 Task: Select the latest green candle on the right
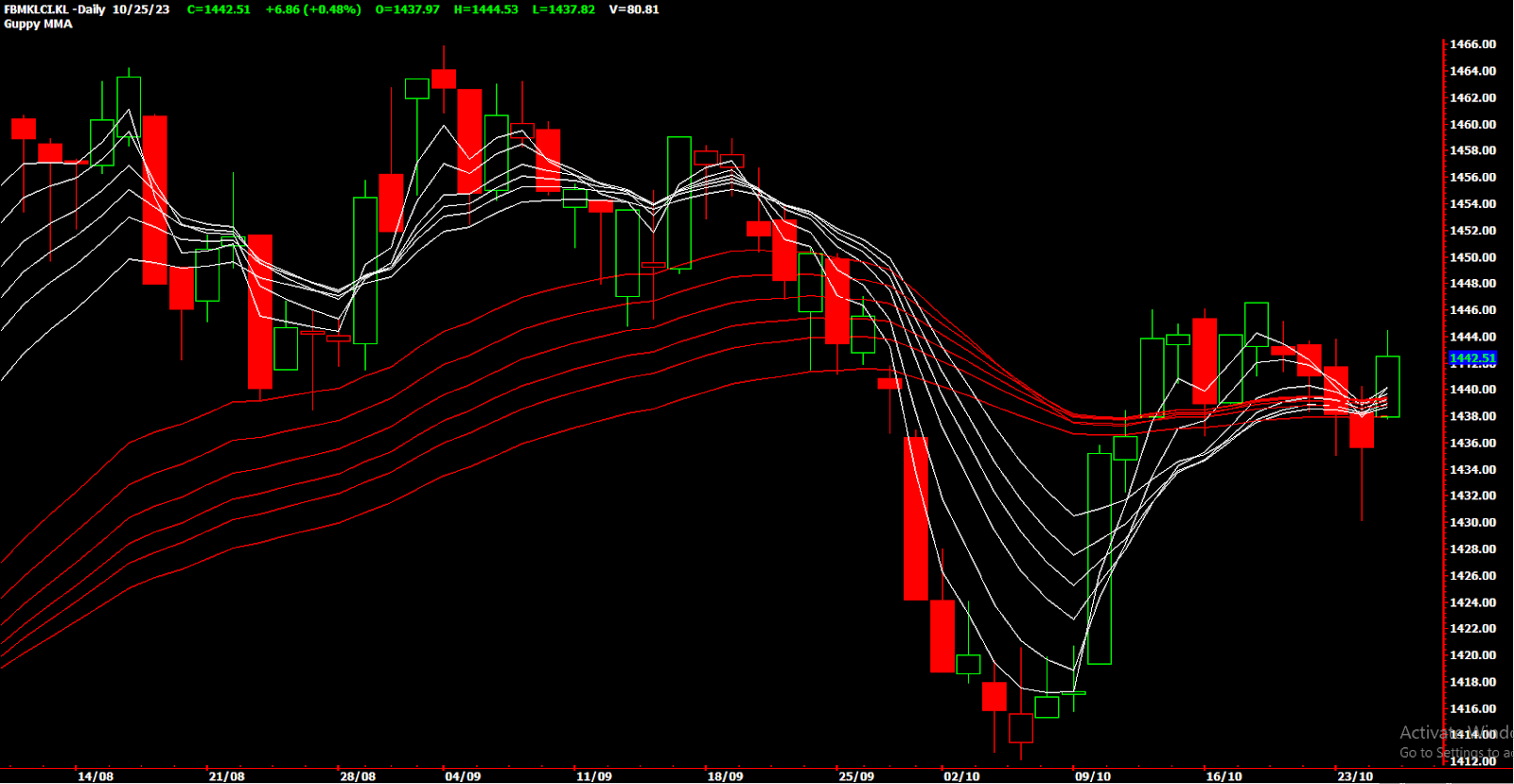(1388, 386)
